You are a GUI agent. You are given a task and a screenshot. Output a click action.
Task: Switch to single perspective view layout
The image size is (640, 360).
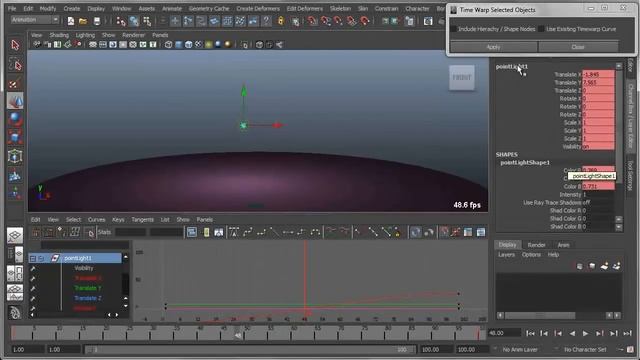click(15, 236)
